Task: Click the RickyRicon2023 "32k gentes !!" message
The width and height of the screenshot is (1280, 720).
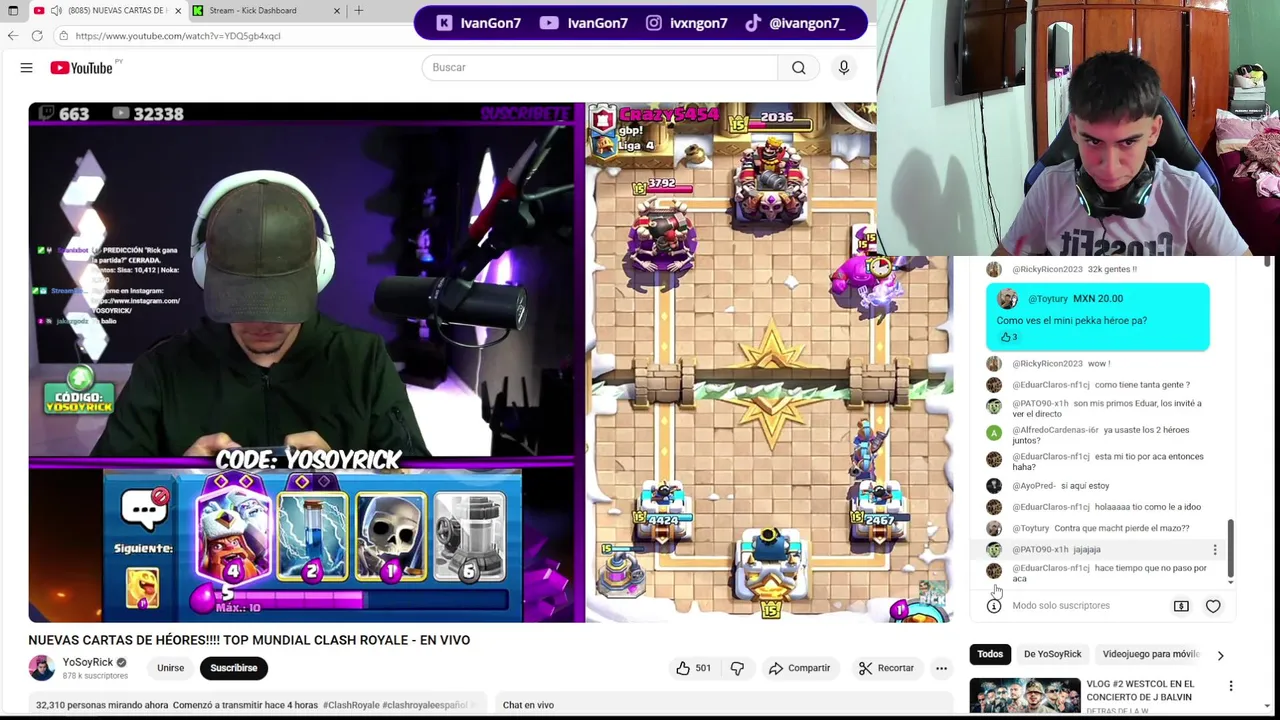Action: (1112, 269)
